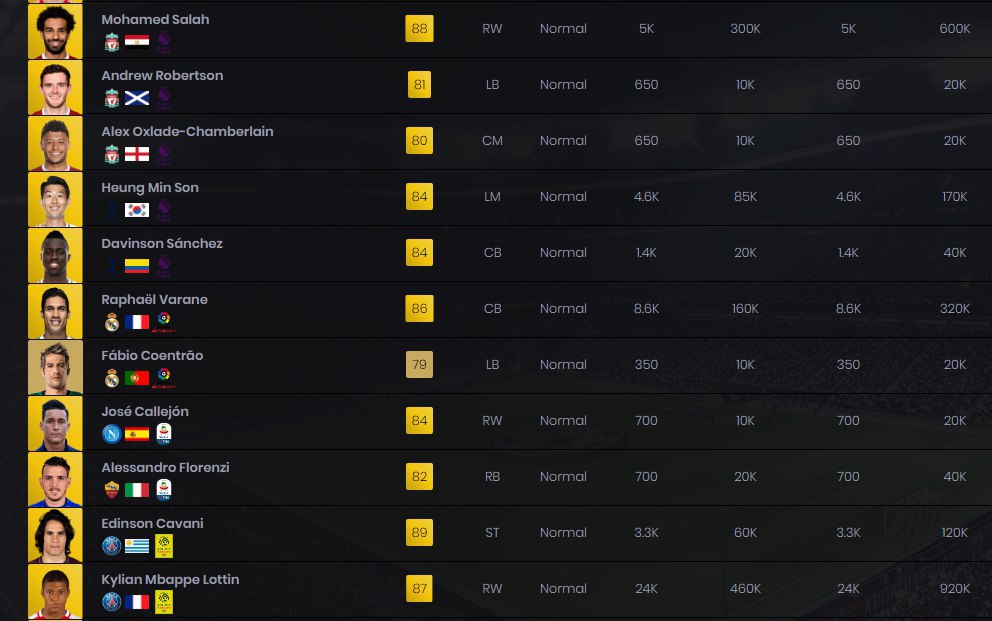
Task: Click the 88 rating badge for Salah
Action: (x=419, y=28)
